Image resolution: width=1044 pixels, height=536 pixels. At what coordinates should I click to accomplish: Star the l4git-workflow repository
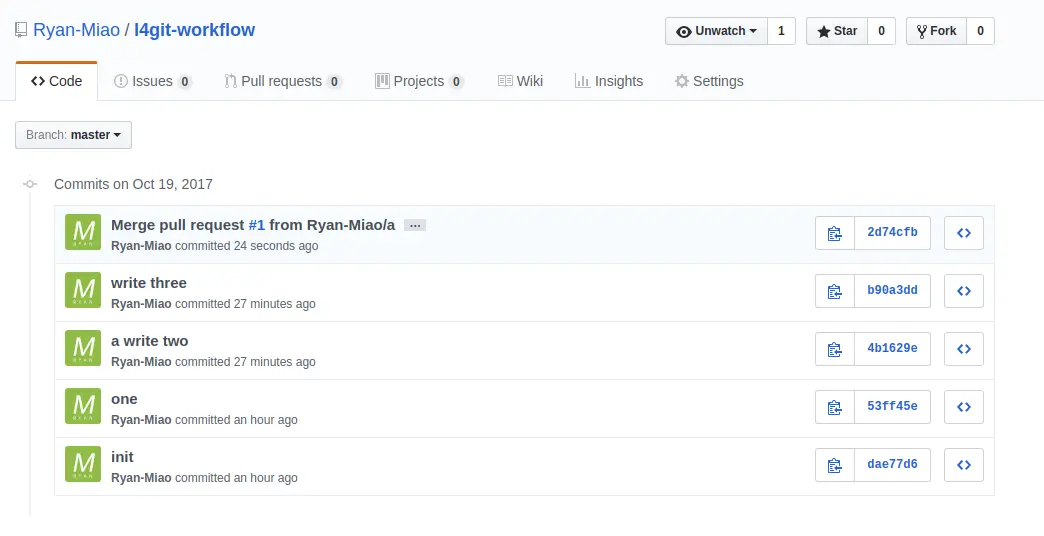[837, 31]
